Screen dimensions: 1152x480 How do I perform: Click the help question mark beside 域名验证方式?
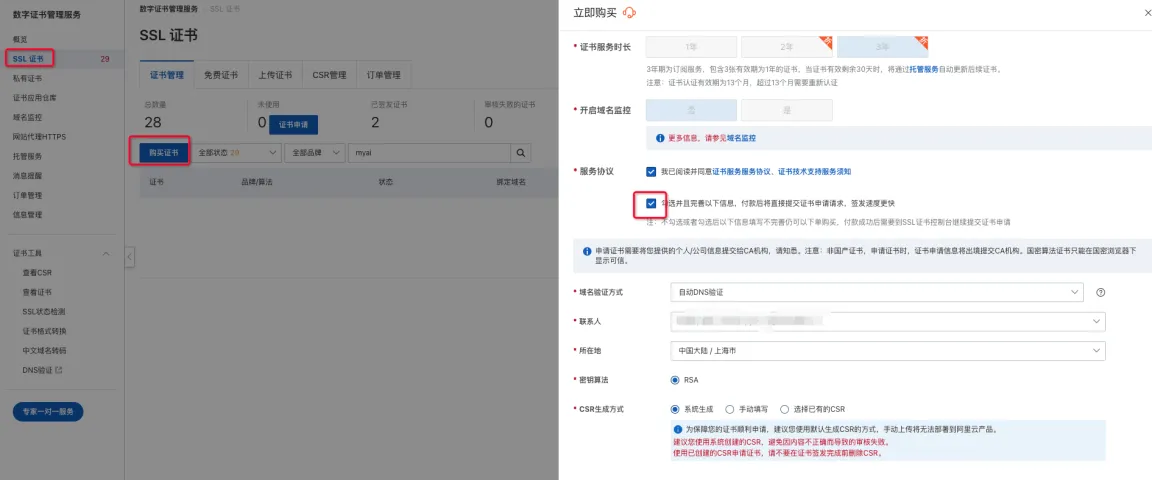click(x=1100, y=292)
